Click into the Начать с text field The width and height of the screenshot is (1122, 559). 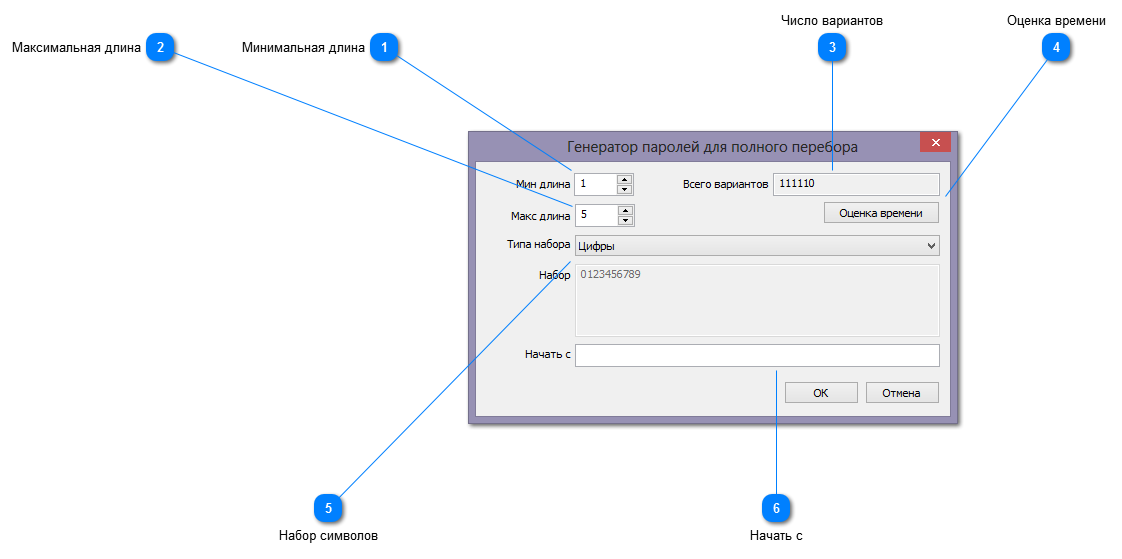(x=756, y=355)
